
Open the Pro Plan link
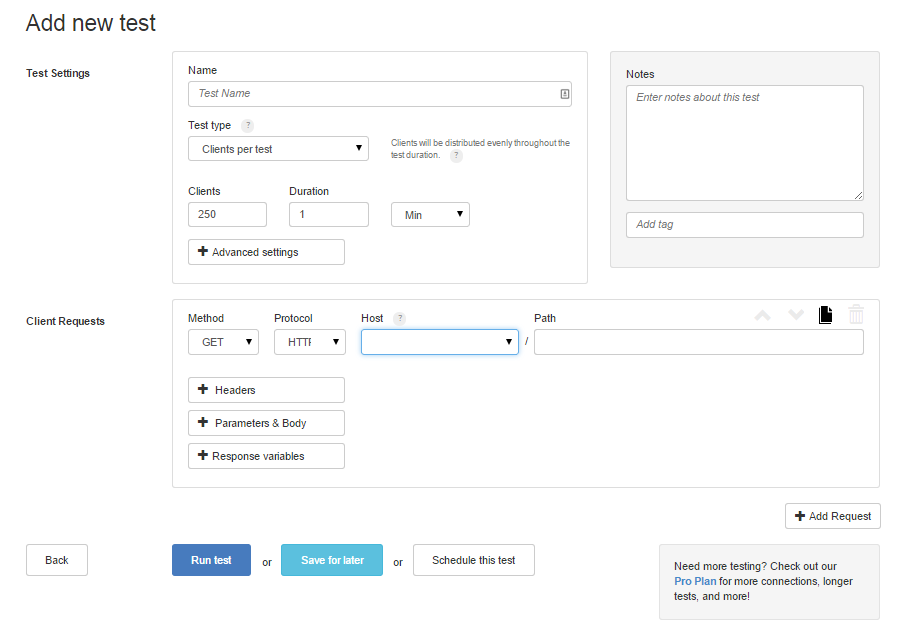(694, 581)
